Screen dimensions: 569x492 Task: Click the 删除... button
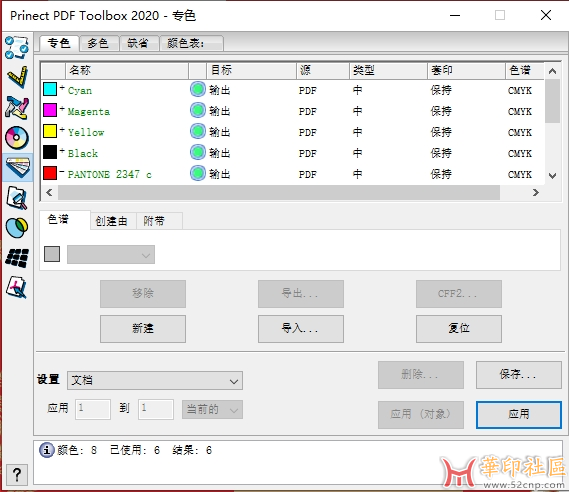tap(421, 375)
